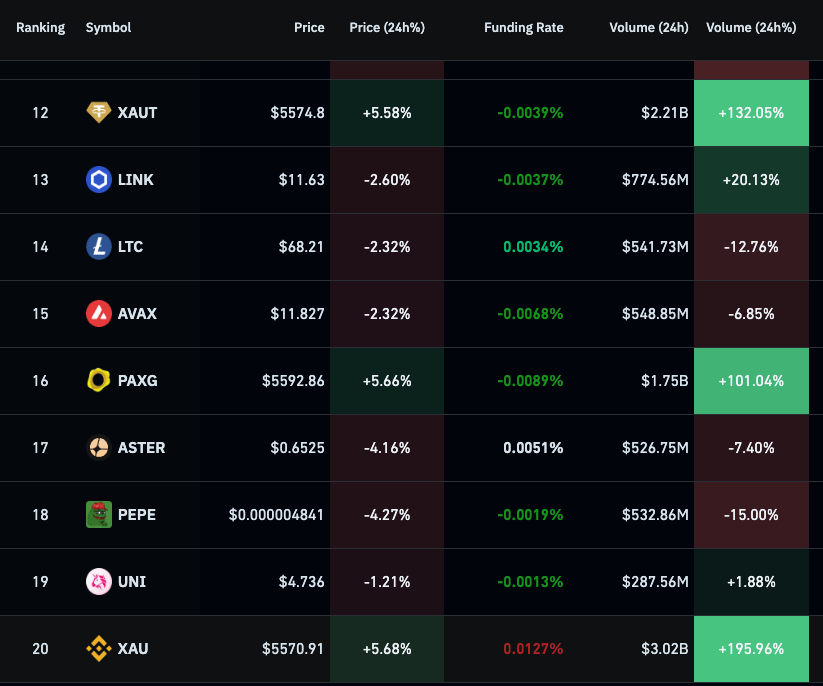Sort table by Funding Rate header

[523, 28]
